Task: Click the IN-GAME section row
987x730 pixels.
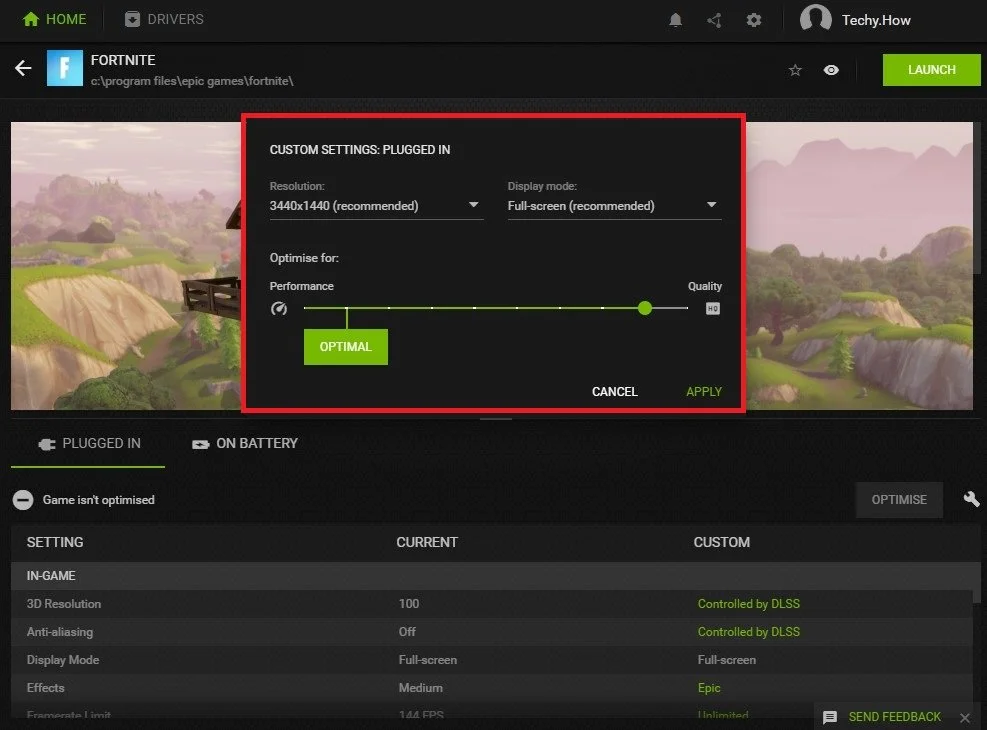Action: point(492,576)
